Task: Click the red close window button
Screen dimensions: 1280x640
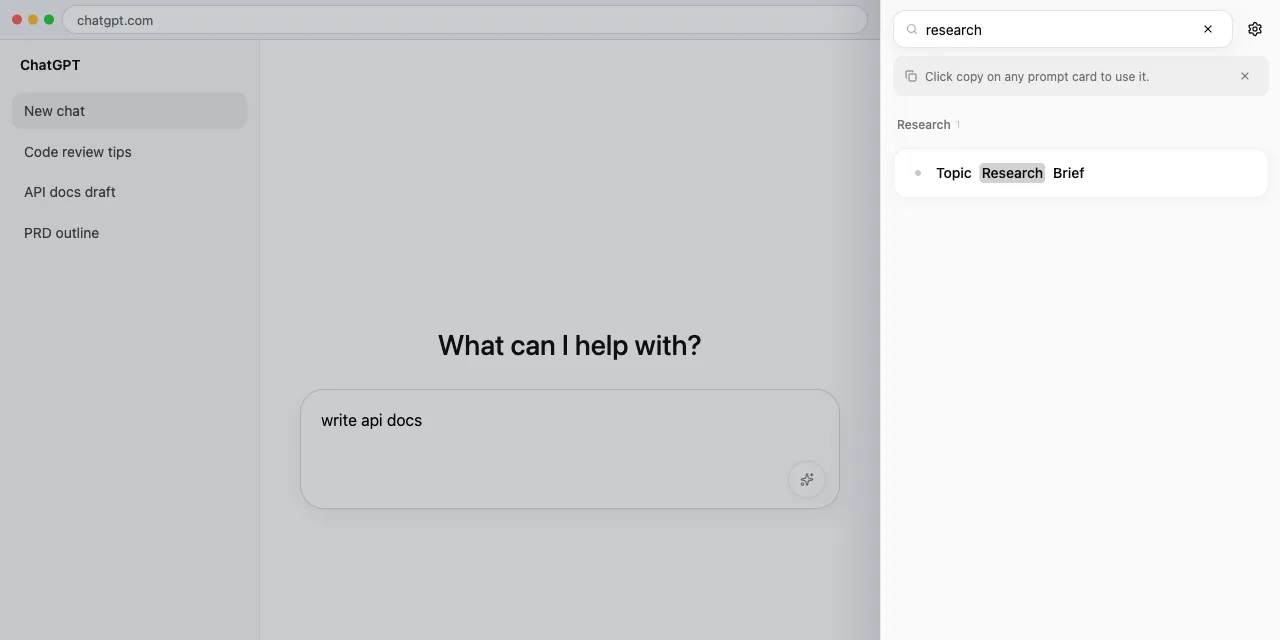Action: click(17, 20)
